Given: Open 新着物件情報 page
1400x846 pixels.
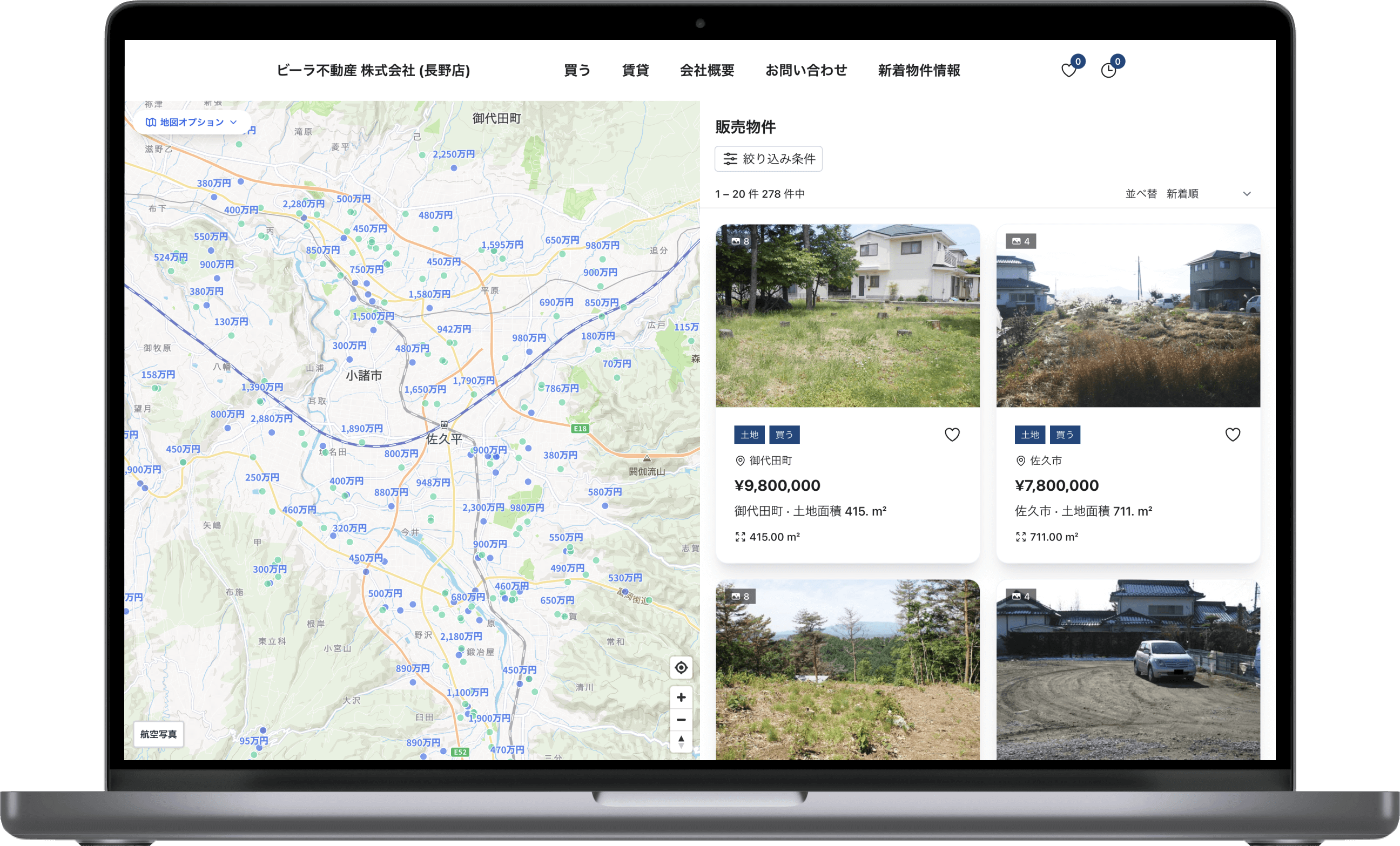Looking at the screenshot, I should click(919, 70).
